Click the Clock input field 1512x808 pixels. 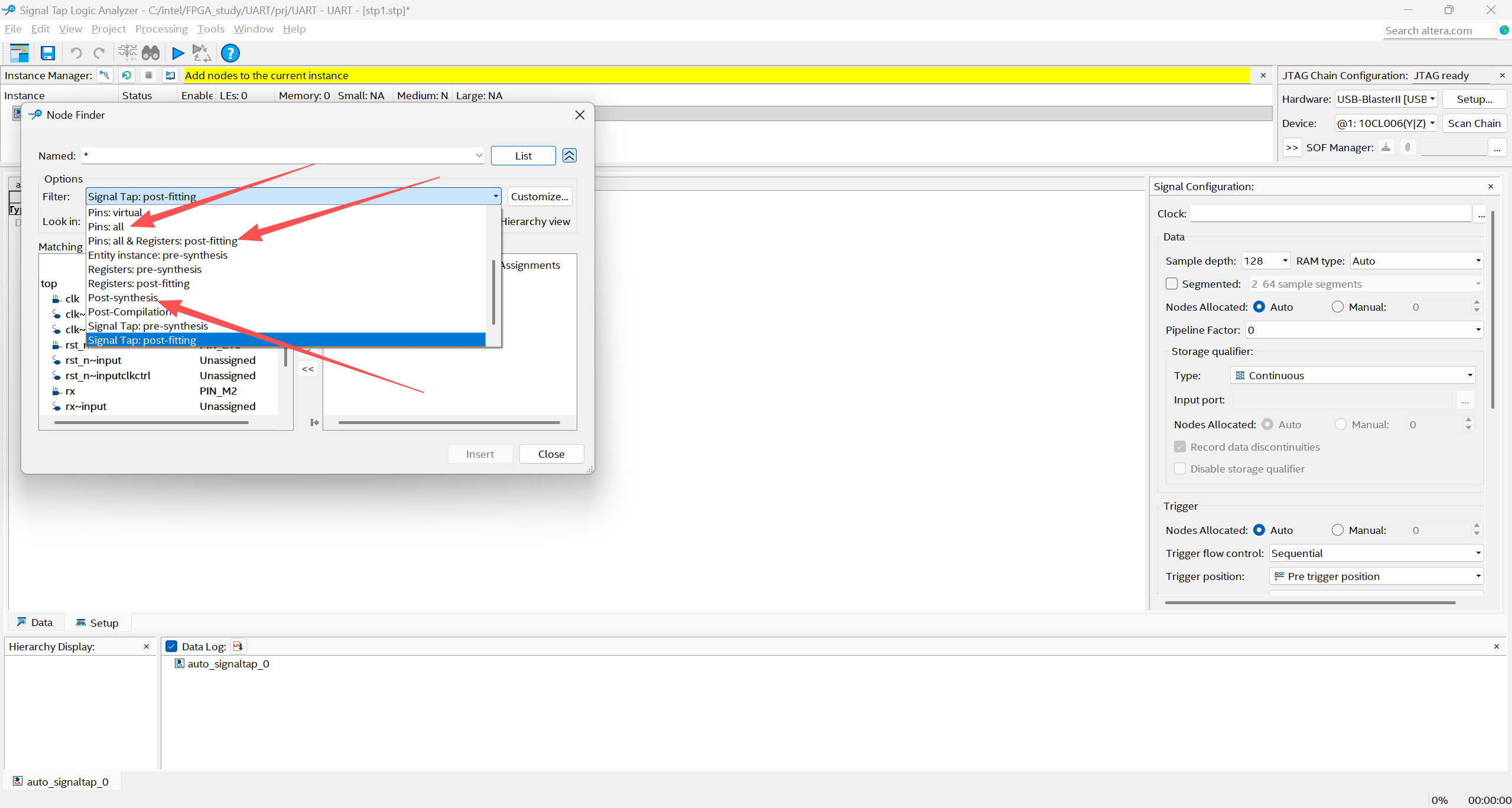point(1330,214)
